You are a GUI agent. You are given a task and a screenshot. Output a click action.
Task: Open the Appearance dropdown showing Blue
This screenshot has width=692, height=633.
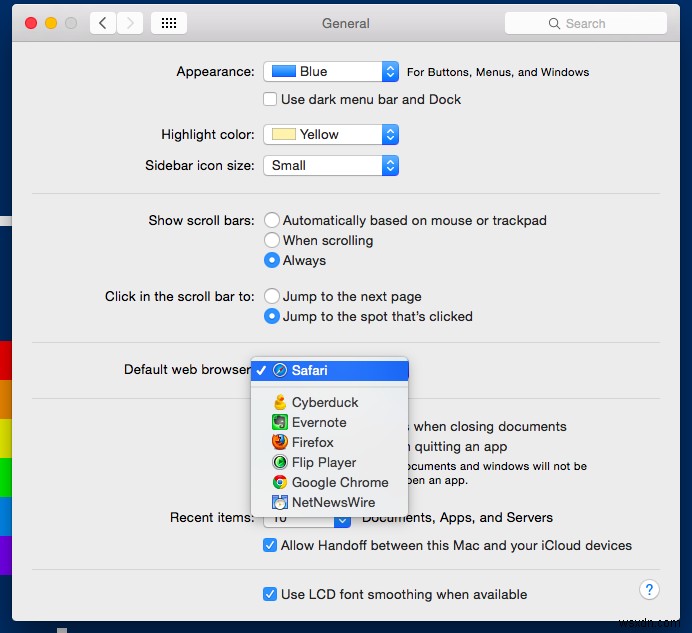[x=331, y=72]
